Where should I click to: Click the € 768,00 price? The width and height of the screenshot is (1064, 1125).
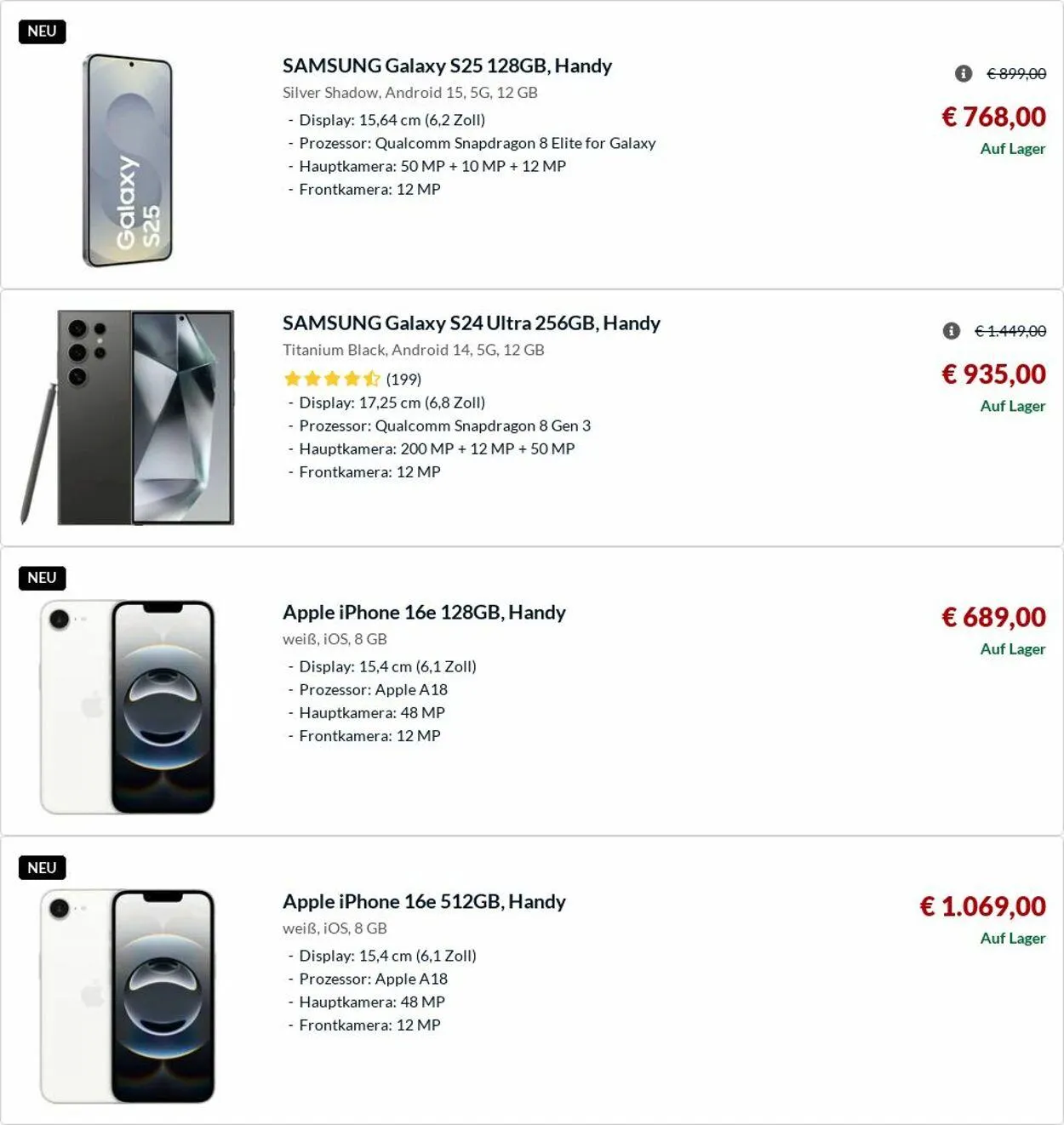tap(993, 117)
